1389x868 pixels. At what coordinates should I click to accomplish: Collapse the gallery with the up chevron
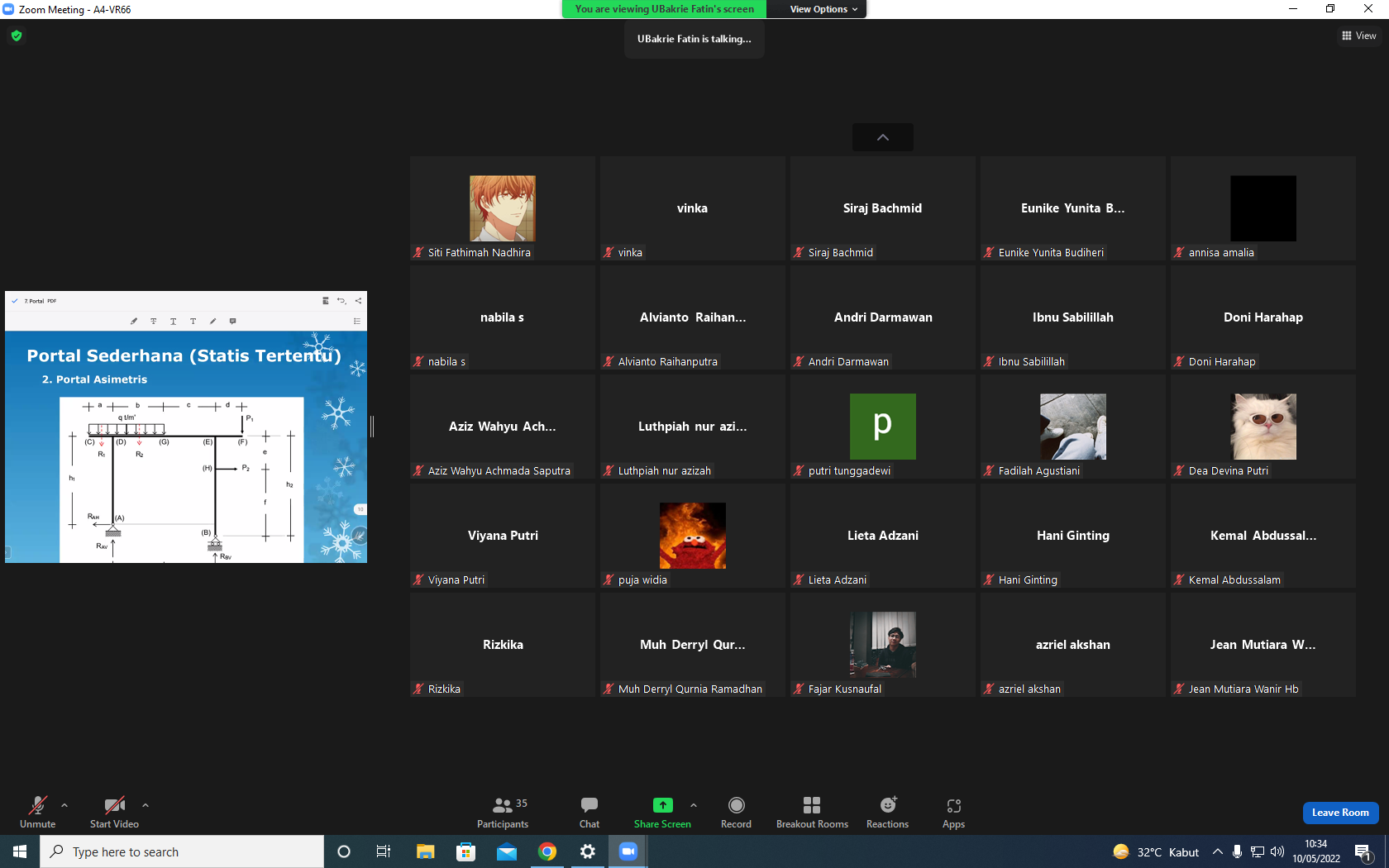pyautogui.click(x=883, y=137)
